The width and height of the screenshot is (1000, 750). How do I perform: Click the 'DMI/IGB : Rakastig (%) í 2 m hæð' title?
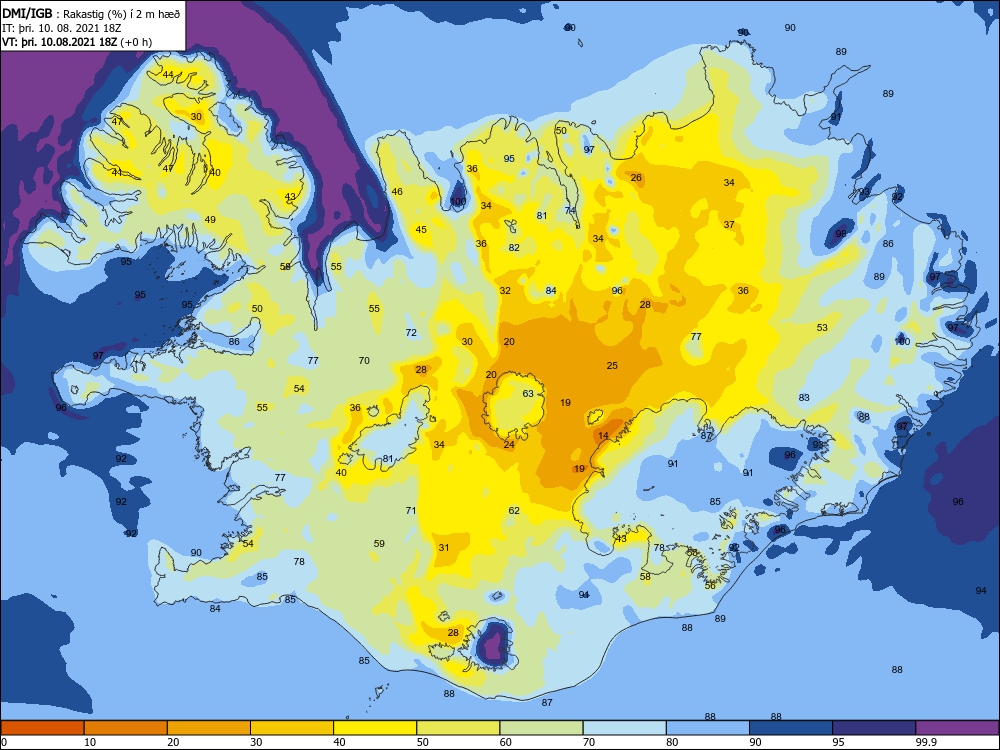[91, 14]
